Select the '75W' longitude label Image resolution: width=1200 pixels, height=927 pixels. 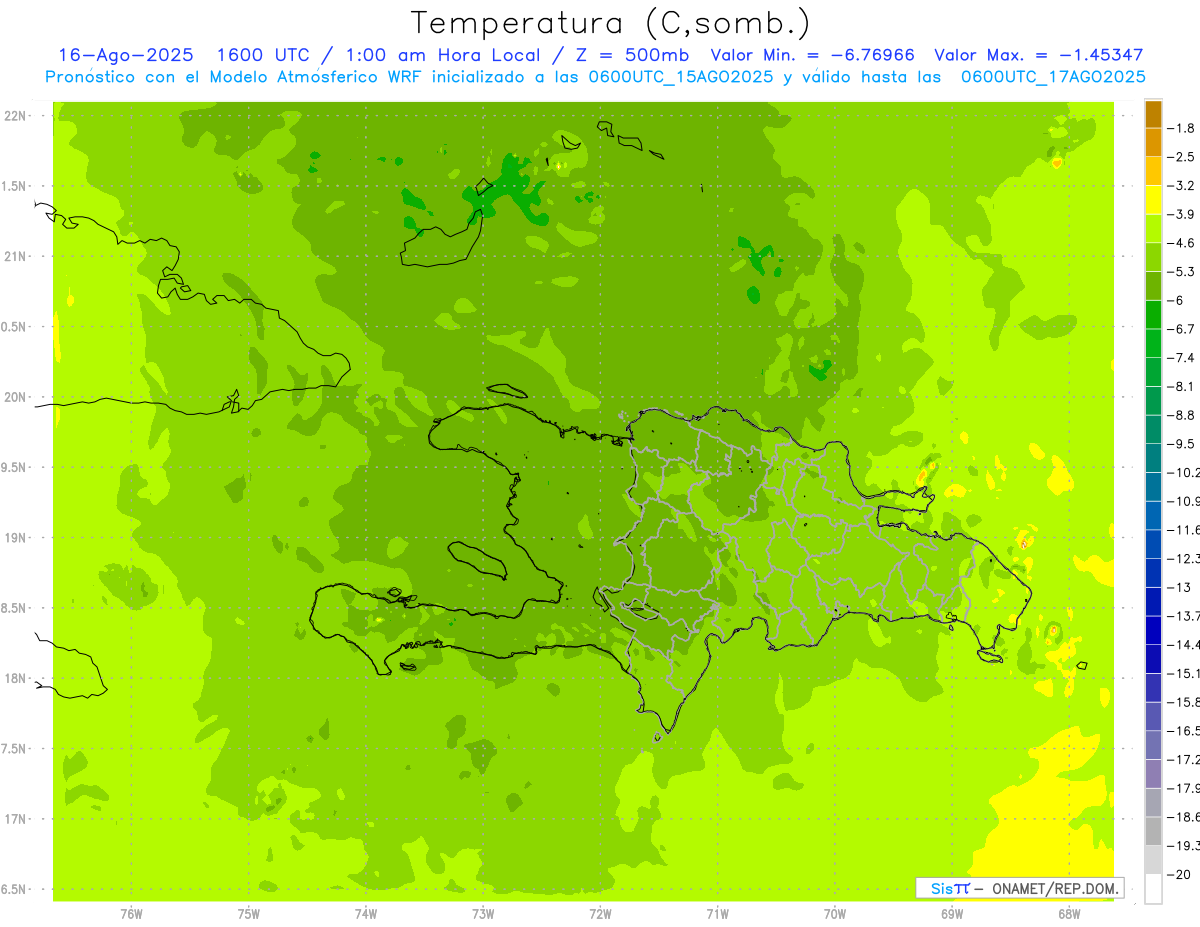click(x=249, y=914)
